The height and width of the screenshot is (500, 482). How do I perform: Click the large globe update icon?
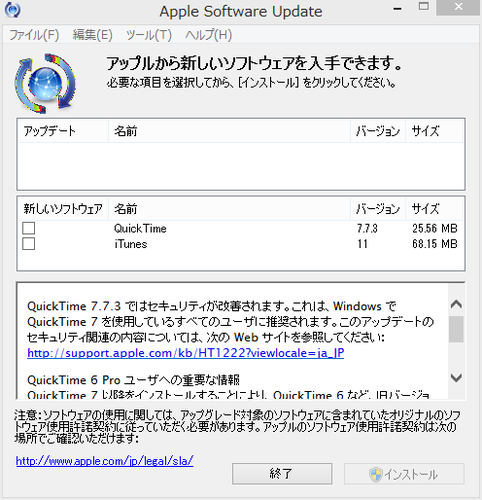tap(45, 83)
